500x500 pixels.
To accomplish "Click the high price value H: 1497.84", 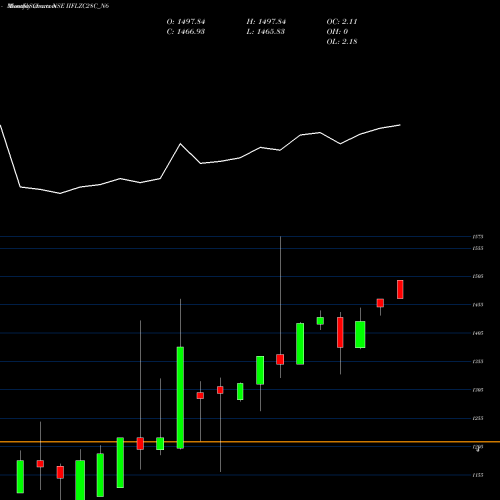I will coord(266,22).
